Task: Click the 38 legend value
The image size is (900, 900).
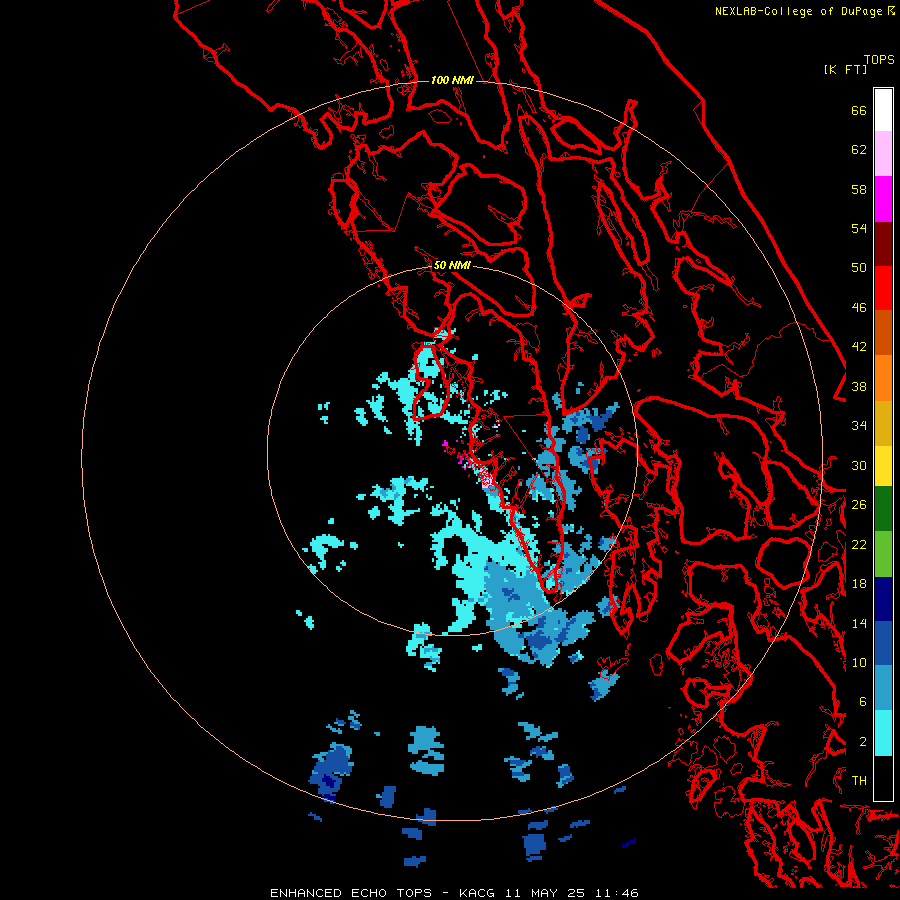Action: coord(859,386)
